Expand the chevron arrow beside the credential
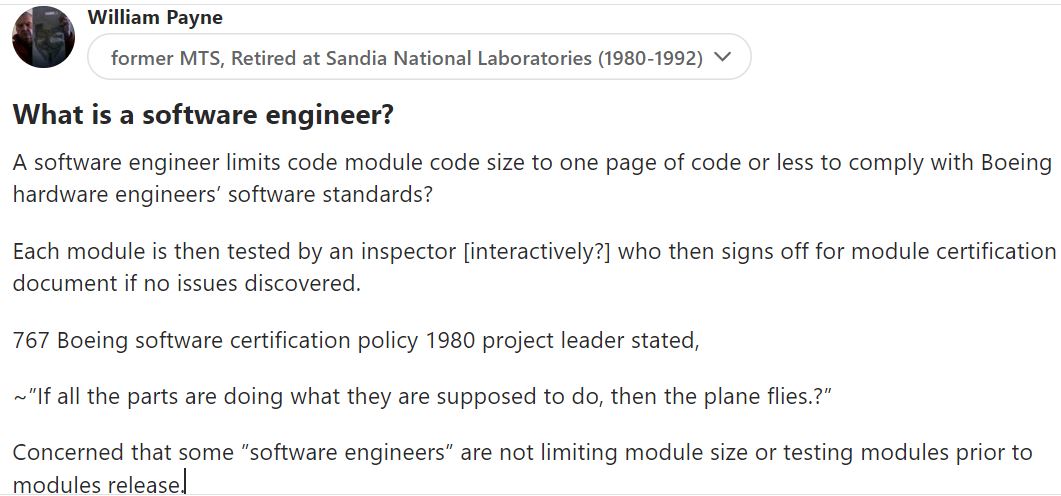Screen dimensions: 1061x496 [722, 58]
